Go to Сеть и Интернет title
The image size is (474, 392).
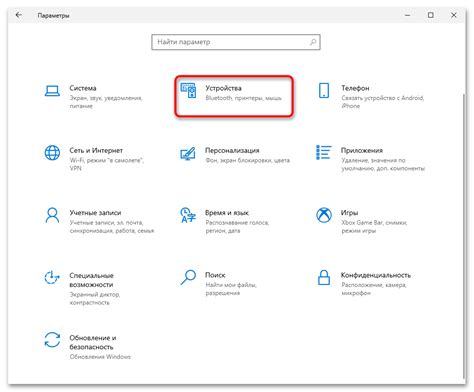click(96, 150)
